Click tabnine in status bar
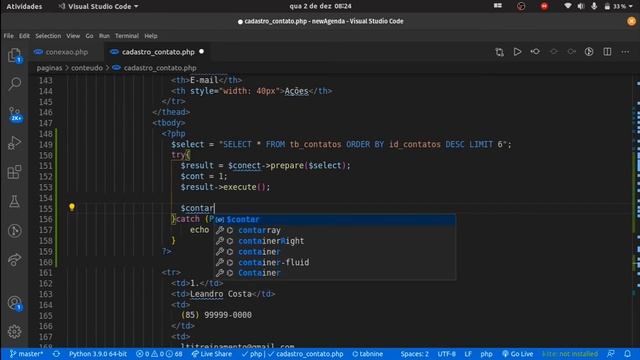 click(368, 354)
